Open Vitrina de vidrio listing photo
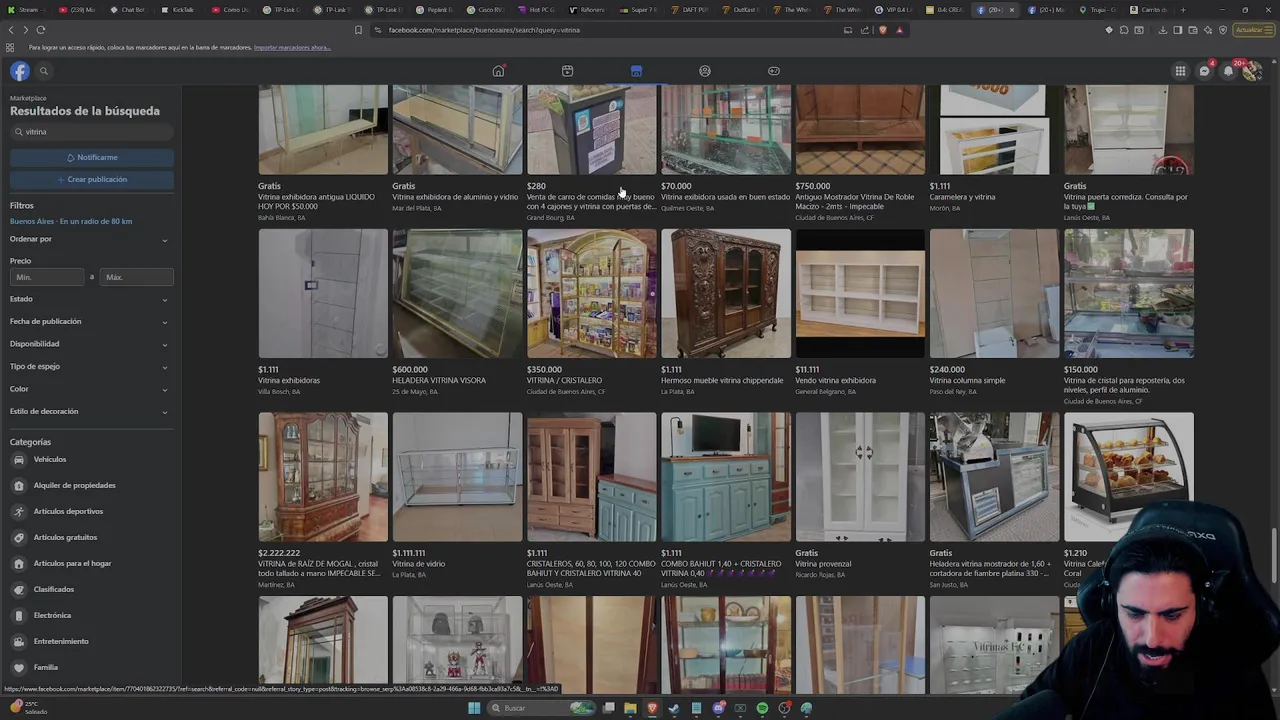The width and height of the screenshot is (1280, 720). click(457, 477)
